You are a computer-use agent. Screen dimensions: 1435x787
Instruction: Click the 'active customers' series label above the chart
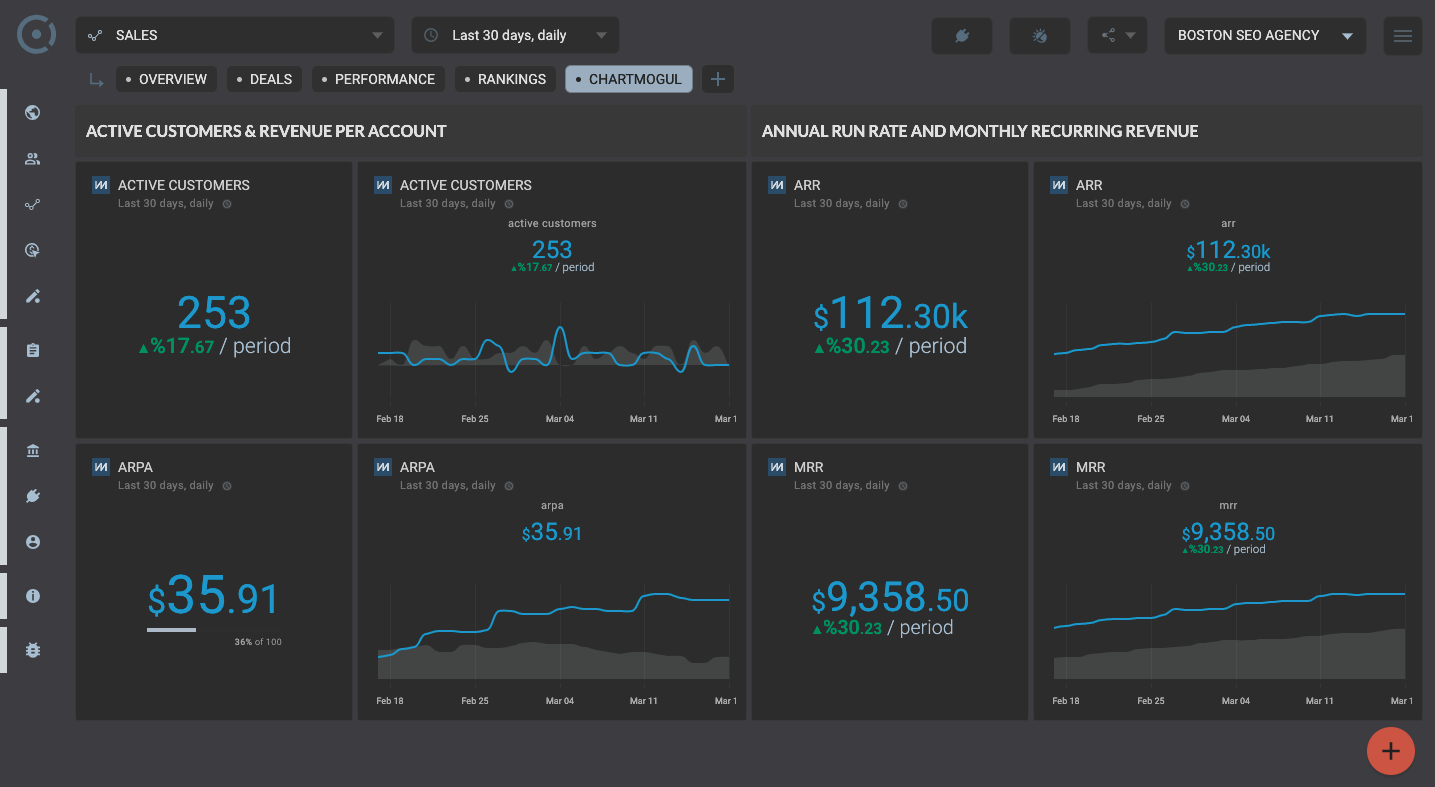click(x=552, y=223)
